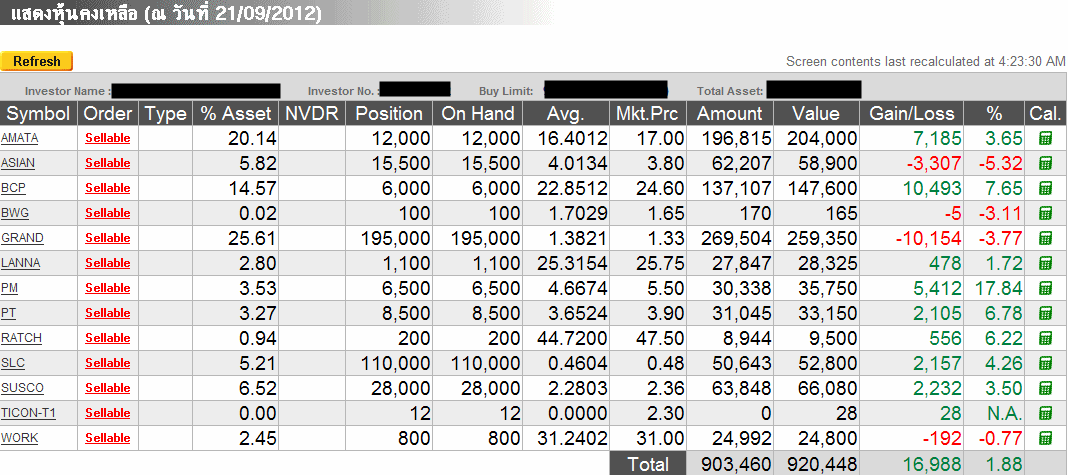Open calculator in the TICON-T1 row

pyautogui.click(x=1045, y=413)
